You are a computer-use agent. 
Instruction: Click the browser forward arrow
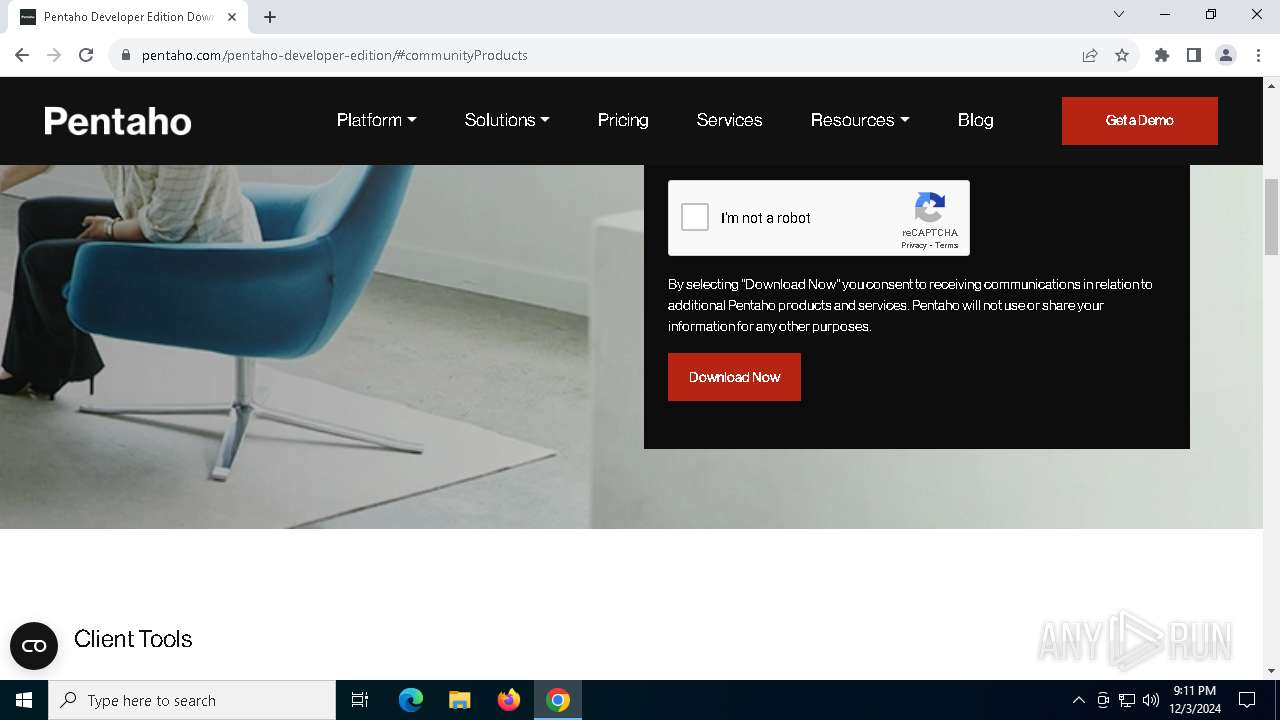coord(54,55)
